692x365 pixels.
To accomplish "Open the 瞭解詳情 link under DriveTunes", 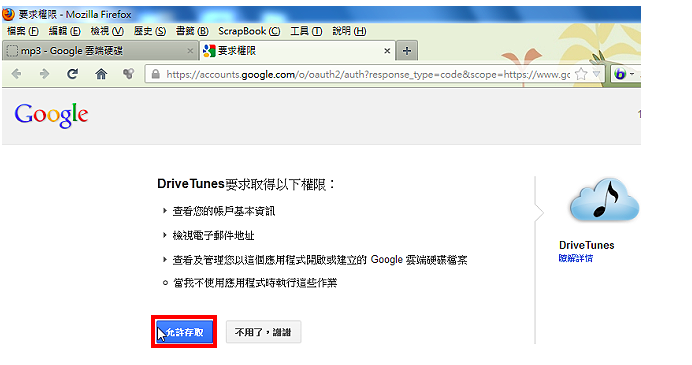I will tap(575, 258).
